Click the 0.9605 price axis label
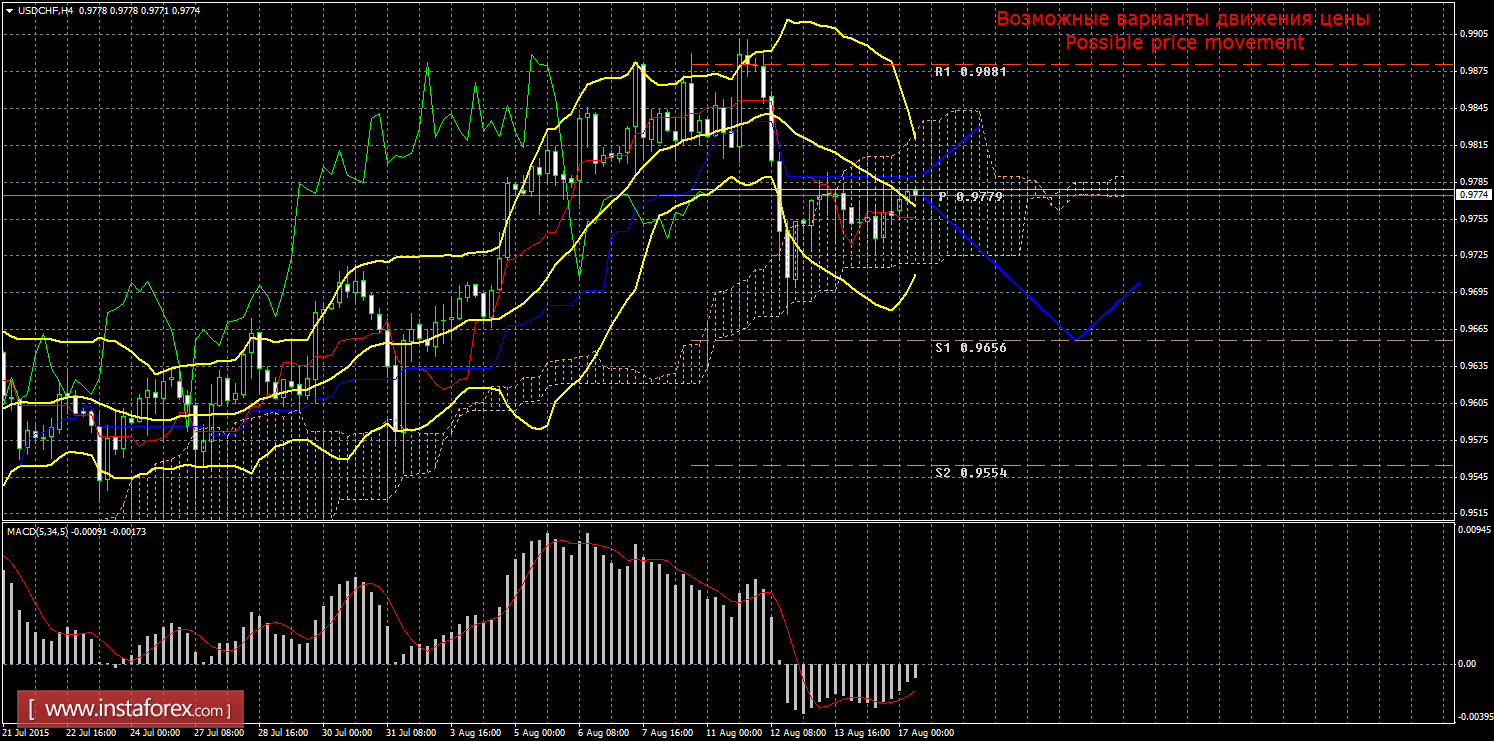The width and height of the screenshot is (1494, 741). click(1473, 403)
